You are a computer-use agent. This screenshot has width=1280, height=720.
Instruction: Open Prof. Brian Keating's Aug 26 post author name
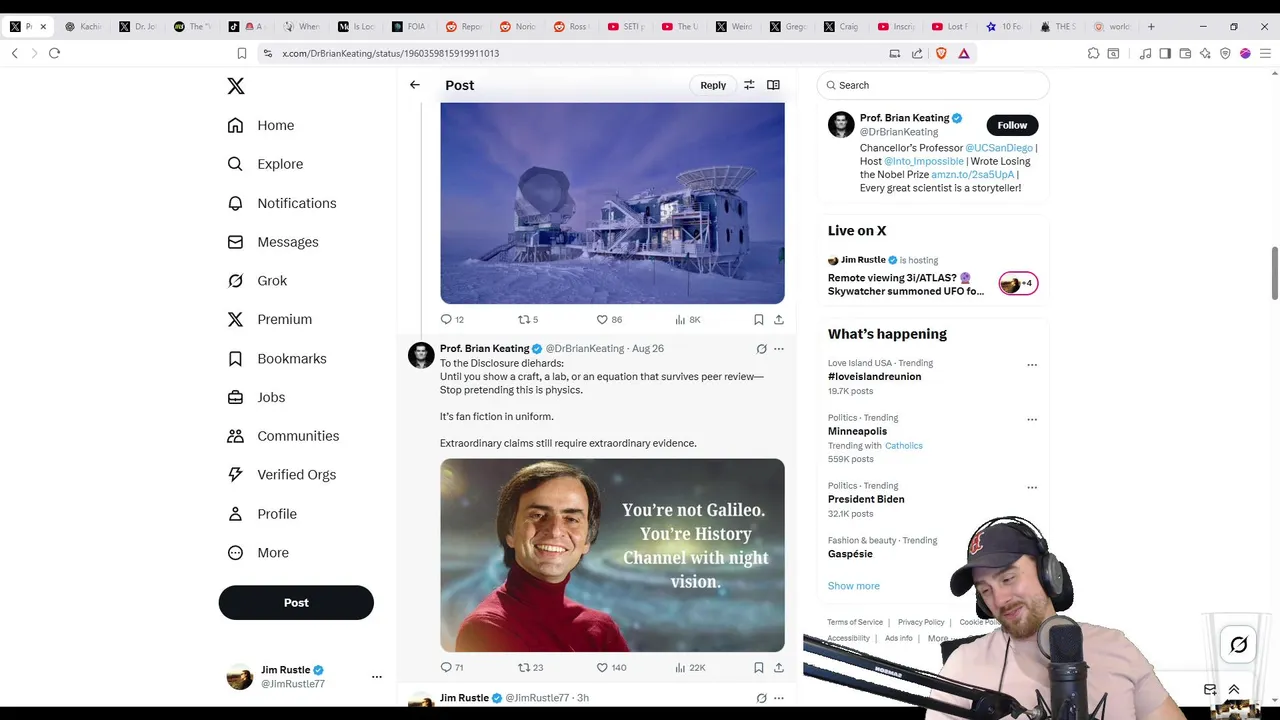click(485, 348)
